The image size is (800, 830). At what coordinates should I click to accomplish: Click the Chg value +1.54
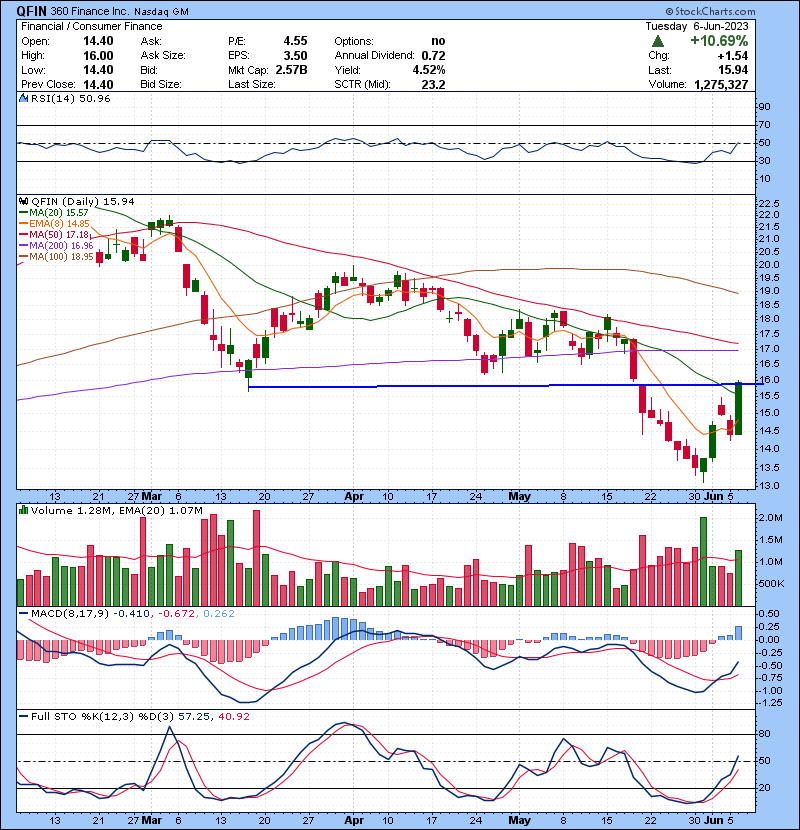pyautogui.click(x=733, y=56)
